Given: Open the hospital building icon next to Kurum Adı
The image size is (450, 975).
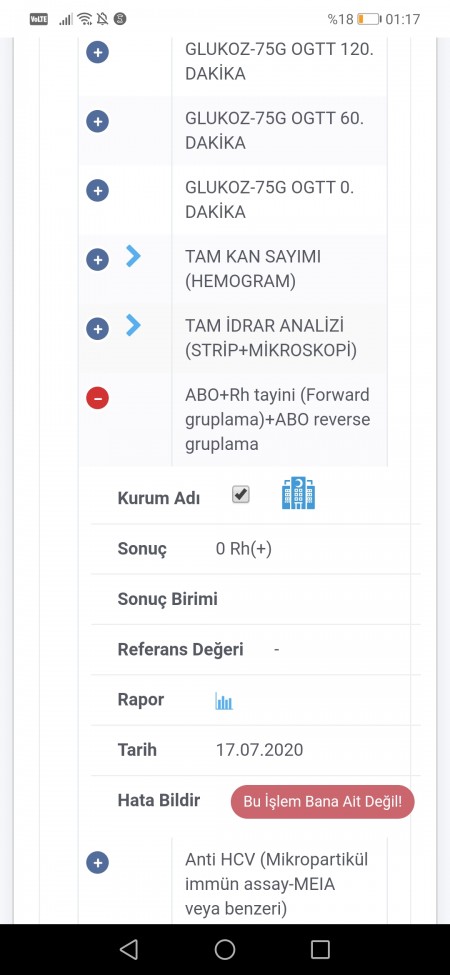Looking at the screenshot, I should pyautogui.click(x=298, y=494).
